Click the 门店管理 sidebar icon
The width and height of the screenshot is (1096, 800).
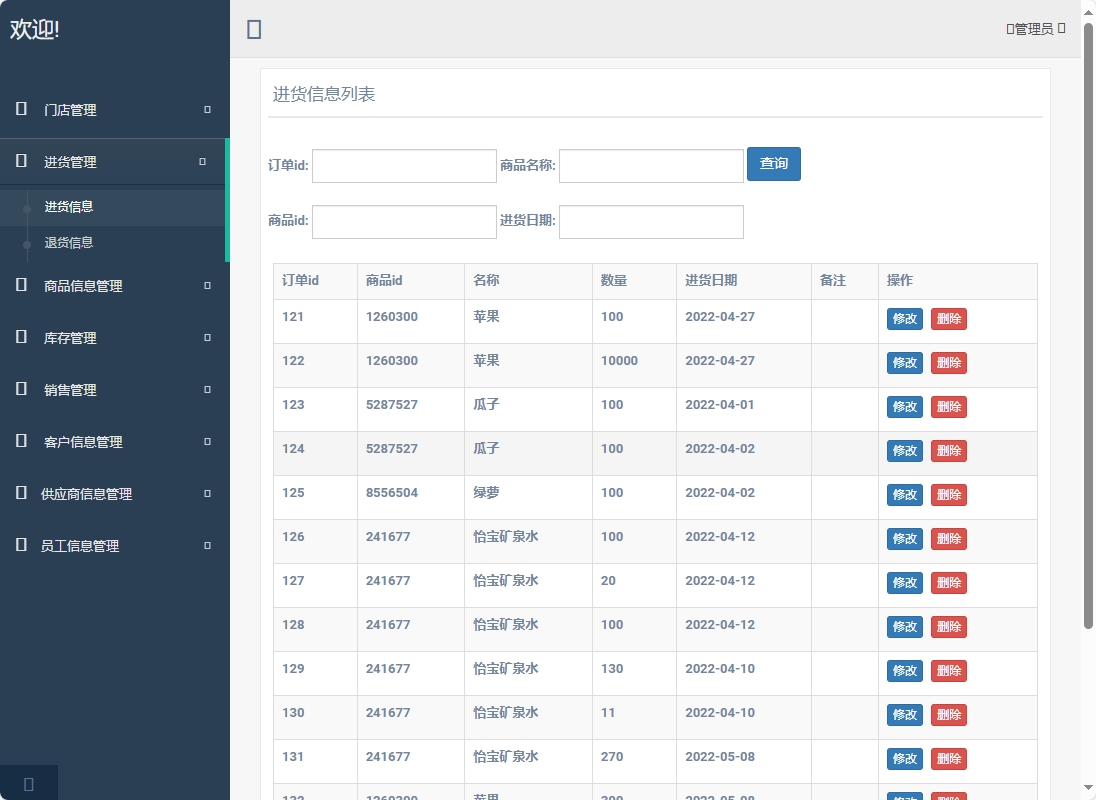point(20,110)
